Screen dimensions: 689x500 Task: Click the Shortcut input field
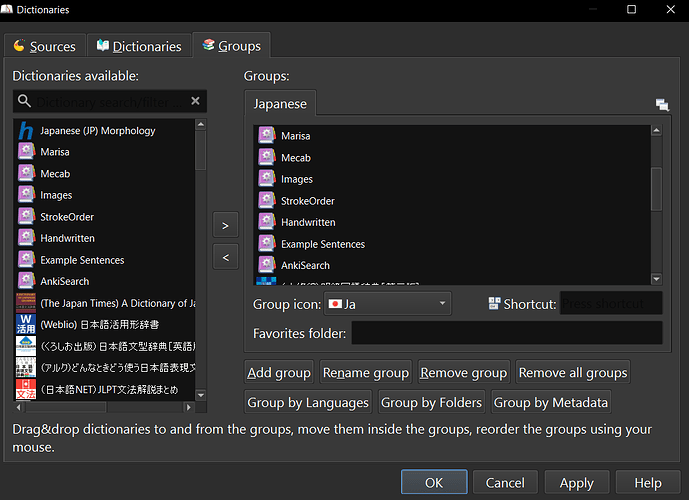tap(611, 303)
